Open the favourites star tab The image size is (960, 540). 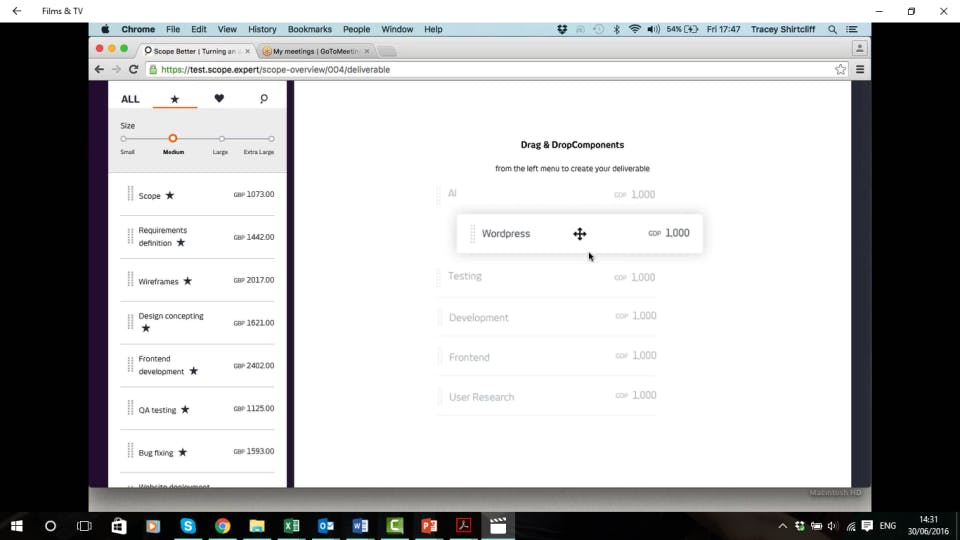[x=174, y=99]
